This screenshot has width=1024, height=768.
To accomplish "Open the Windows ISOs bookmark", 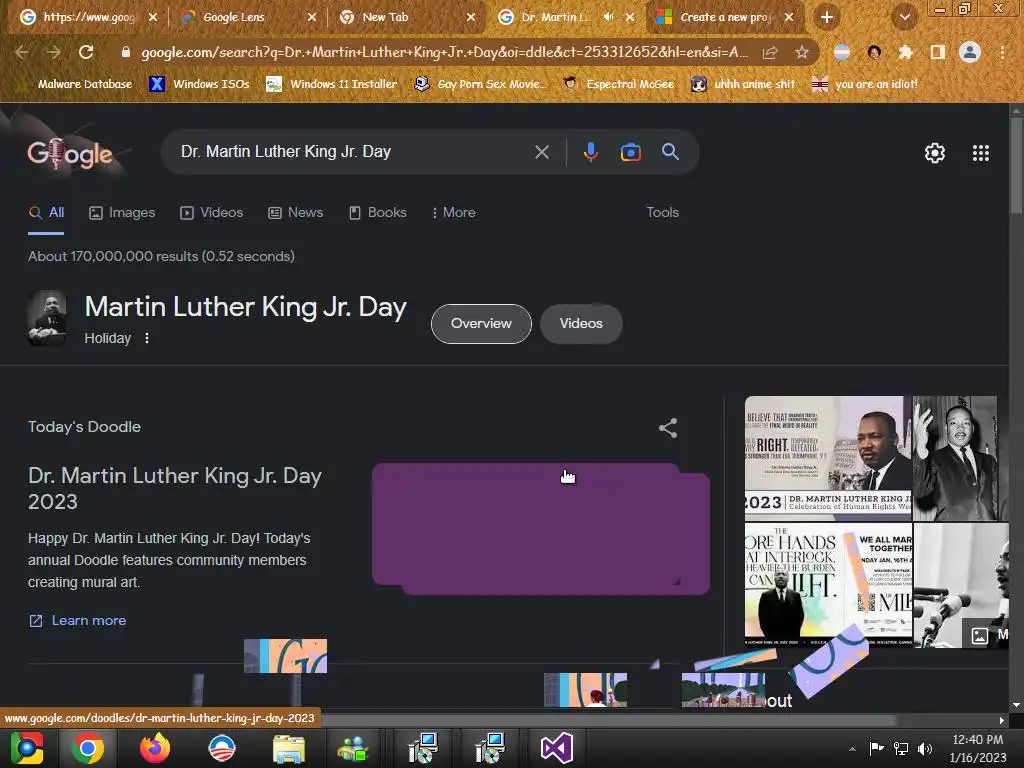I will (x=200, y=84).
